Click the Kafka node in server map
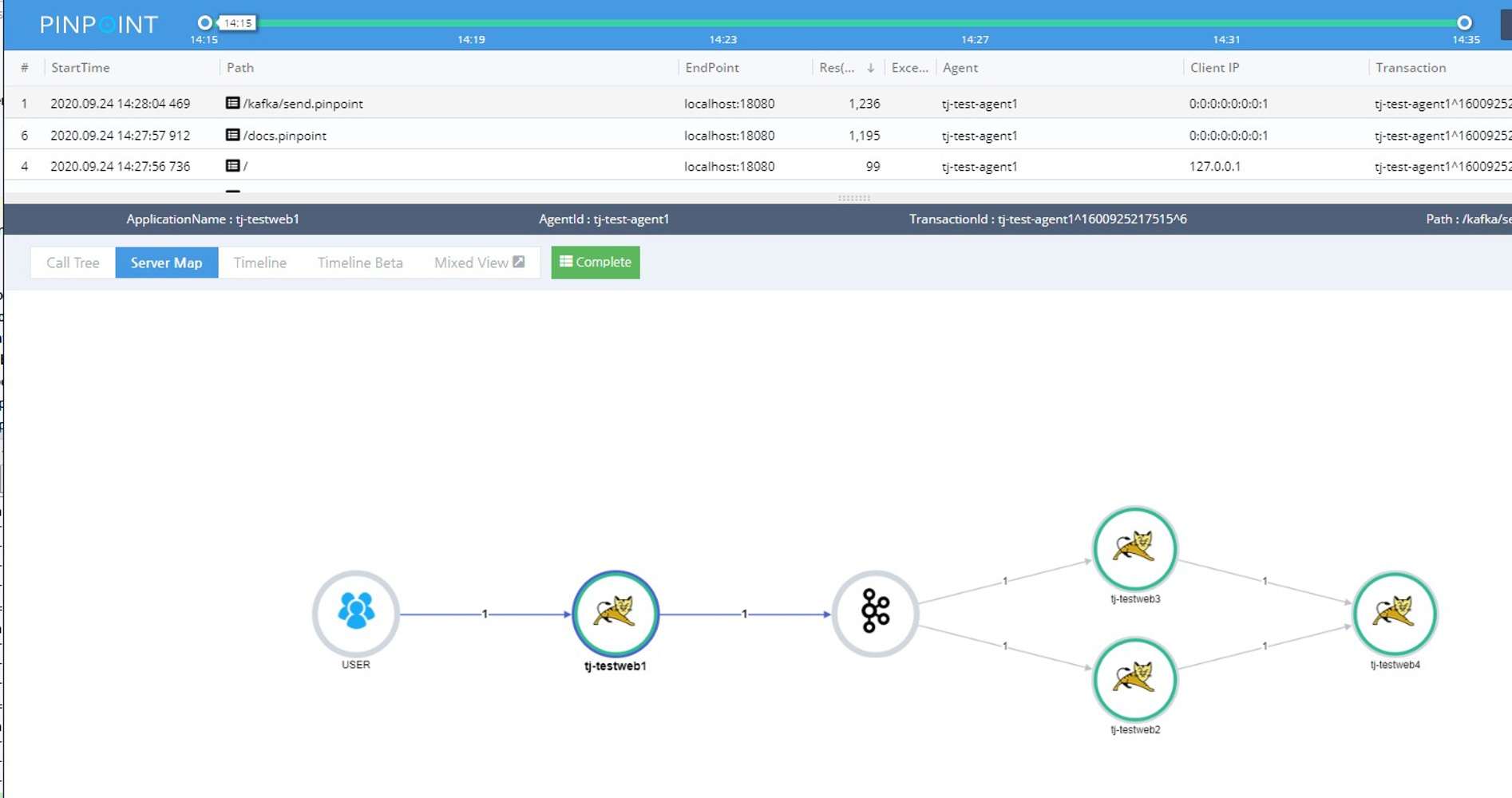 click(875, 614)
